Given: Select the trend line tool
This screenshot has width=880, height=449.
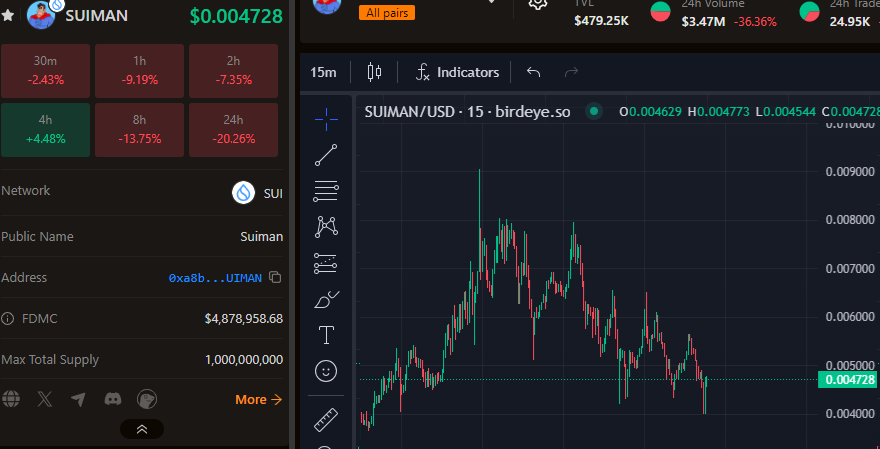Looking at the screenshot, I should point(326,155).
